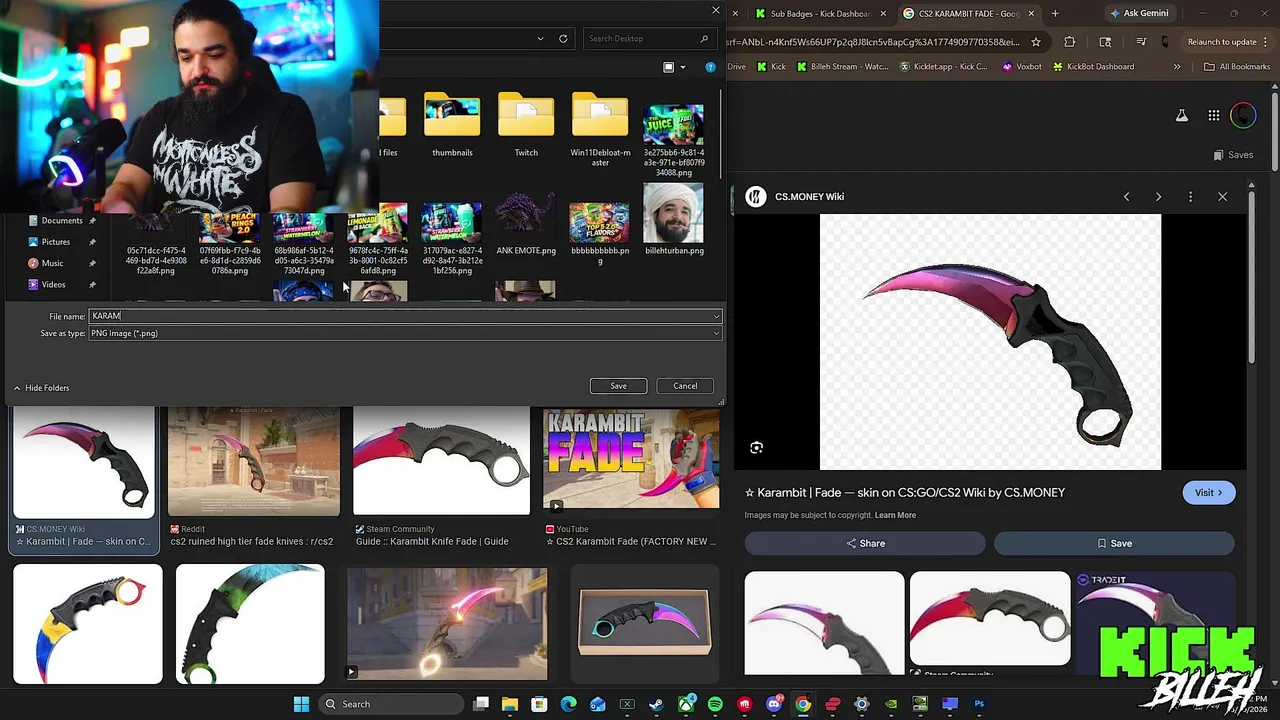
Task: Open help in the Save dialog
Action: [x=710, y=67]
